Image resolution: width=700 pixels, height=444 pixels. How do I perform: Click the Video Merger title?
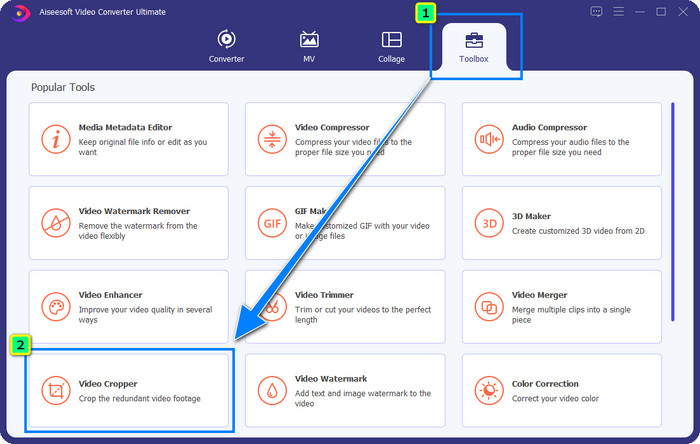coord(539,295)
